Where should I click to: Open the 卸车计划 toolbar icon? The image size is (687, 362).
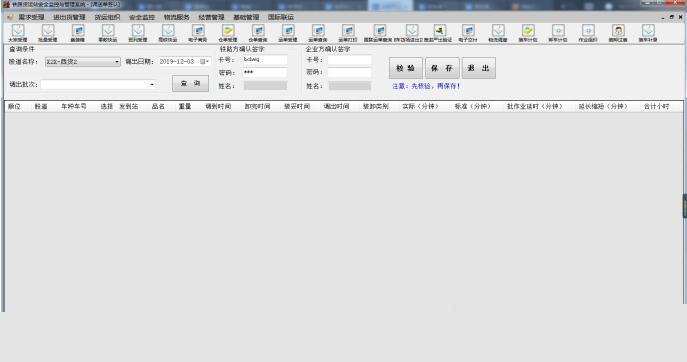558,33
